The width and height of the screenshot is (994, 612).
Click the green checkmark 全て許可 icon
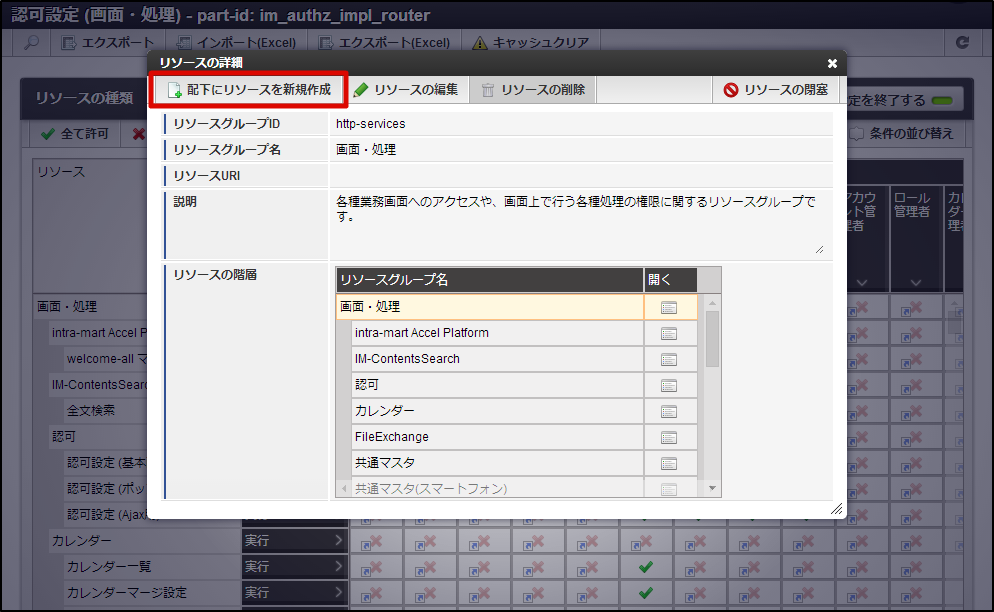(x=49, y=135)
